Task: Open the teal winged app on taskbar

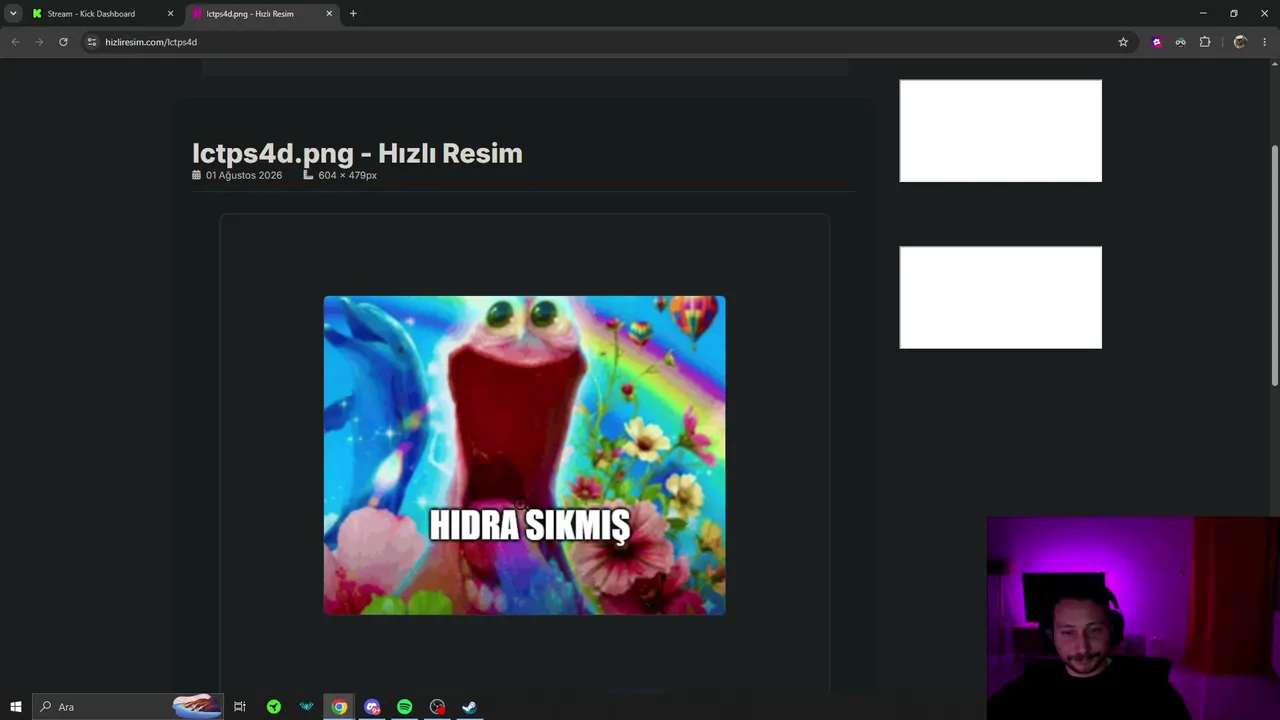Action: (x=307, y=707)
